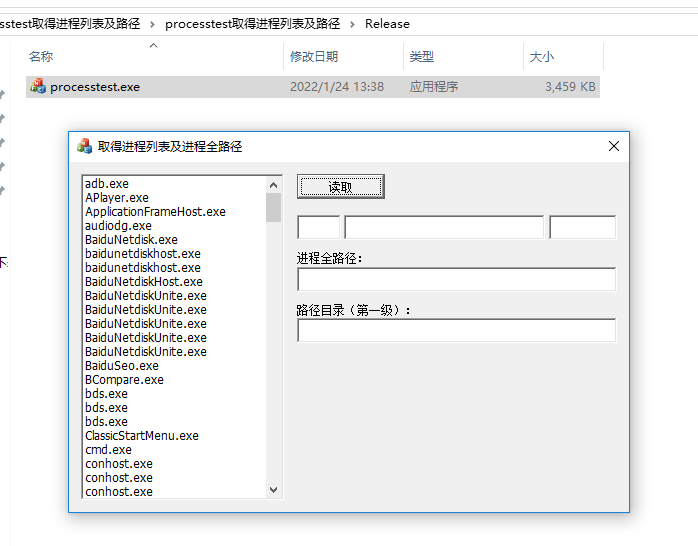The height and width of the screenshot is (546, 698).
Task: Click the dialog title bar app icon
Action: (84, 146)
